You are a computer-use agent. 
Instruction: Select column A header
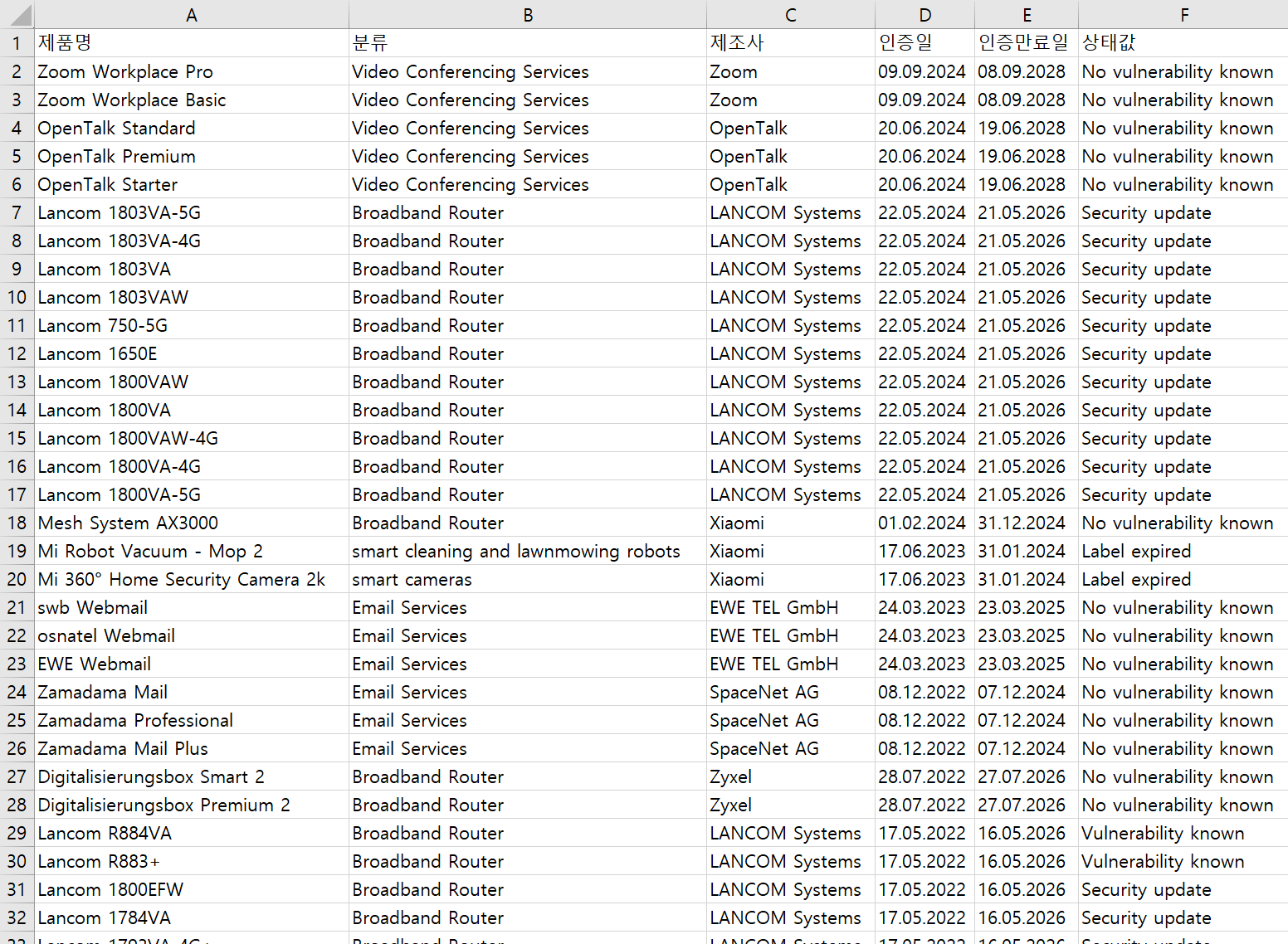(192, 14)
